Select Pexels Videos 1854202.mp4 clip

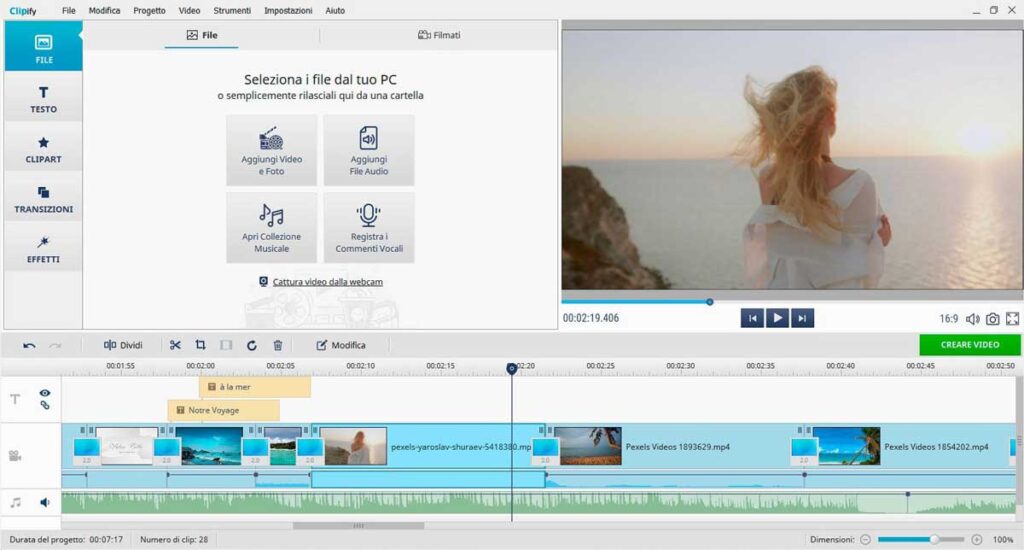pos(909,447)
